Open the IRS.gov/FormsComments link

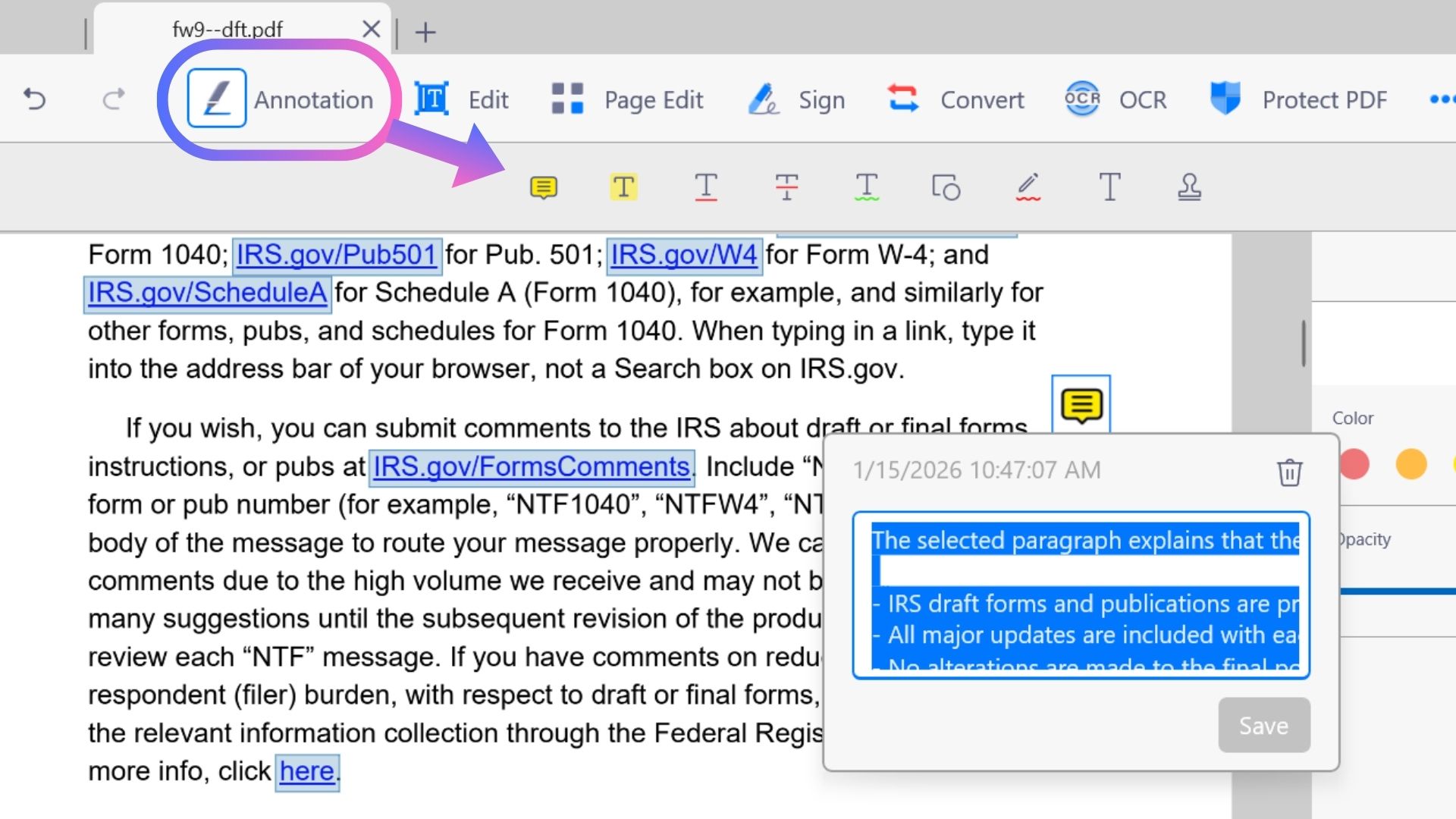click(531, 466)
